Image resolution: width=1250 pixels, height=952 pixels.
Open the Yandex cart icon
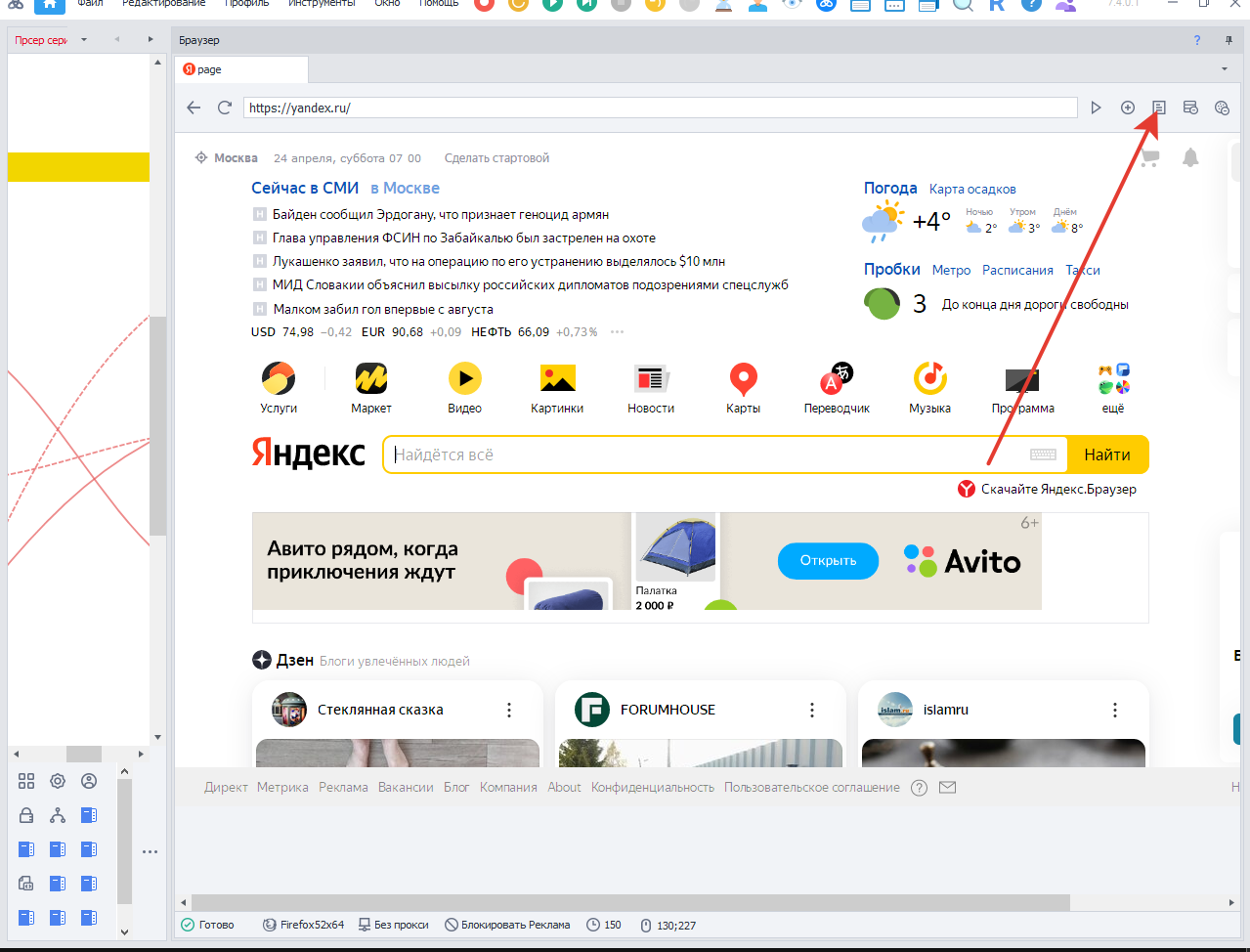pyautogui.click(x=1149, y=157)
